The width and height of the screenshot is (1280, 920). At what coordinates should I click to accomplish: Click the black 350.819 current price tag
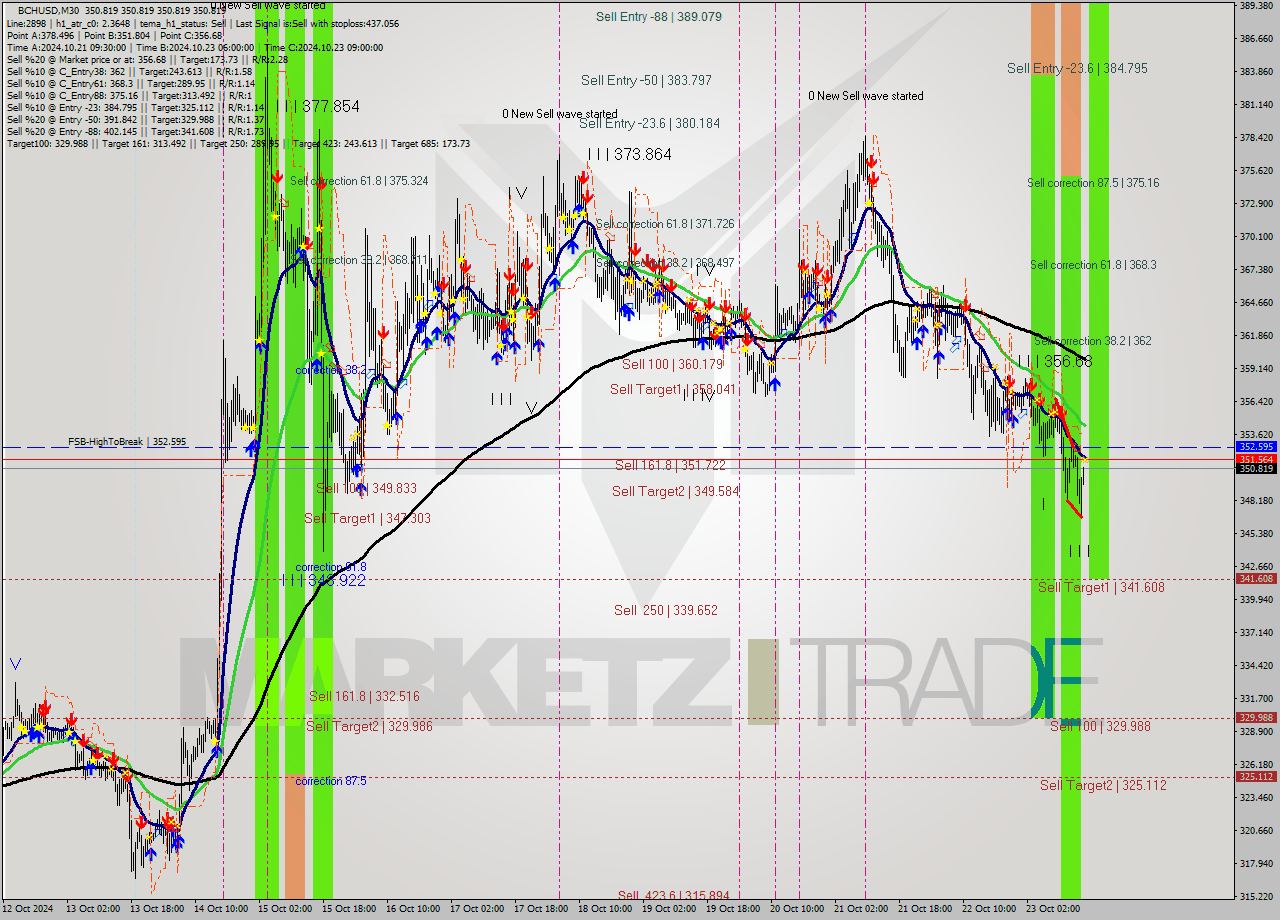1256,468
